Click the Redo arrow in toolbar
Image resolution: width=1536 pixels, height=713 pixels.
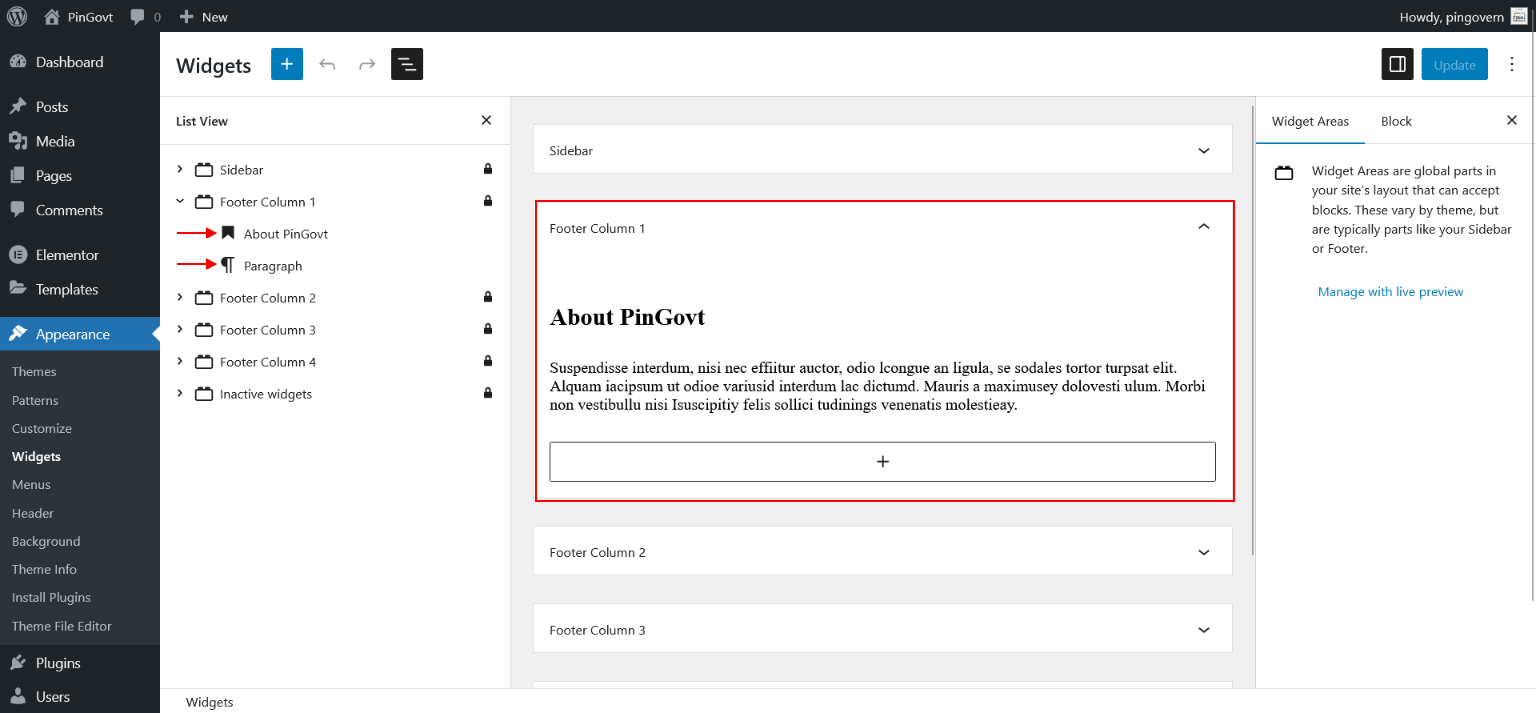point(367,64)
